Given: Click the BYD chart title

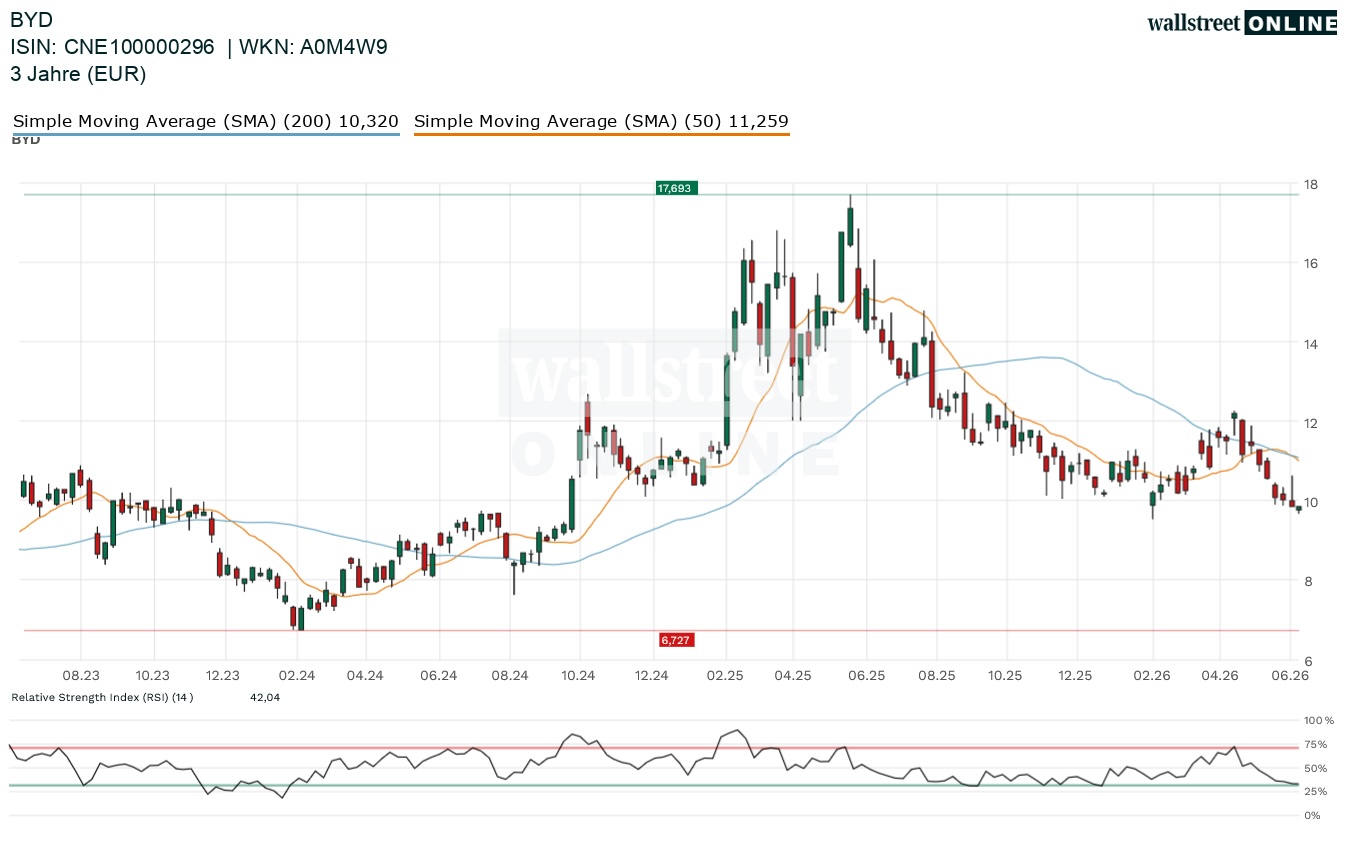Looking at the screenshot, I should (32, 20).
